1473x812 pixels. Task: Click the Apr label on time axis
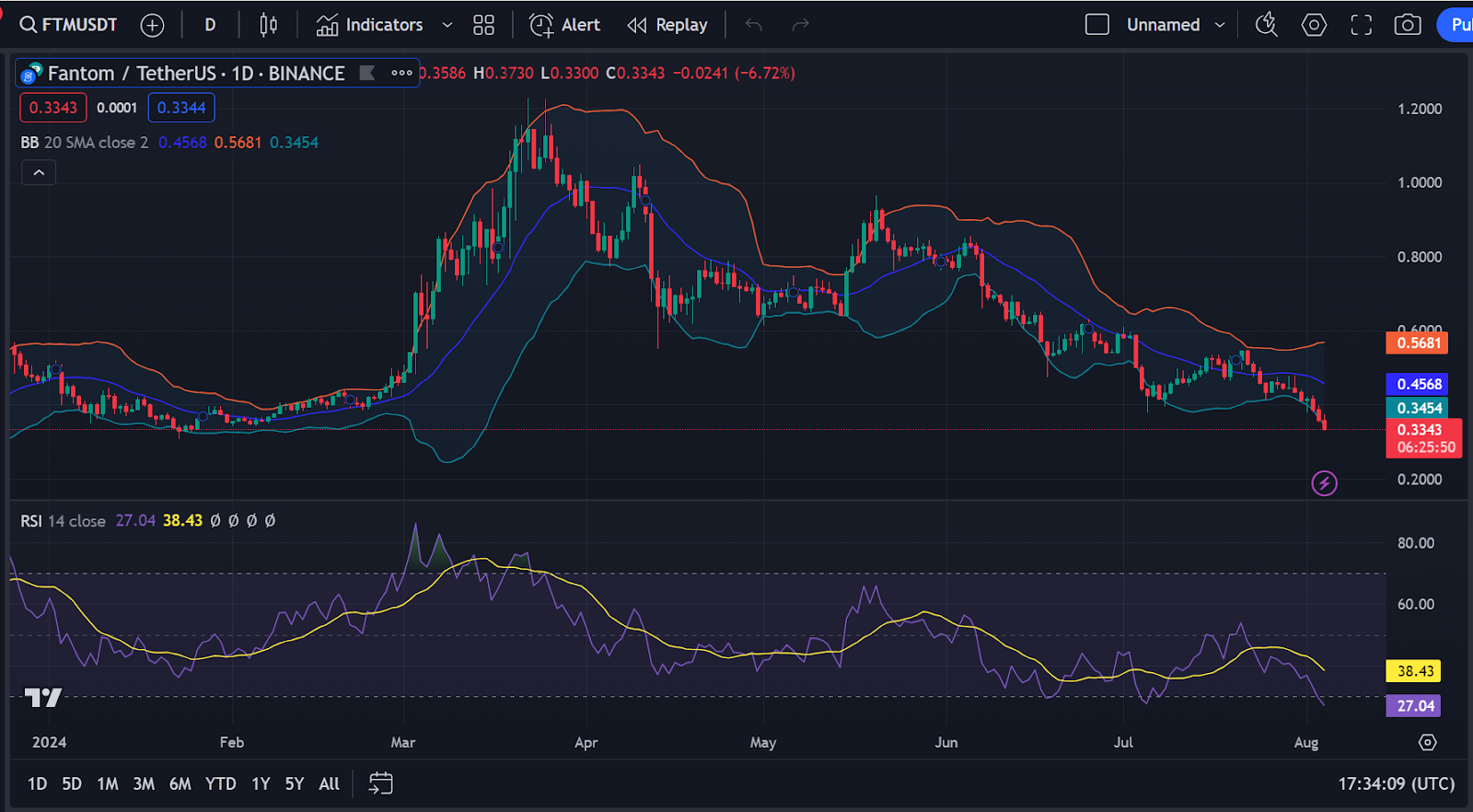pos(586,742)
